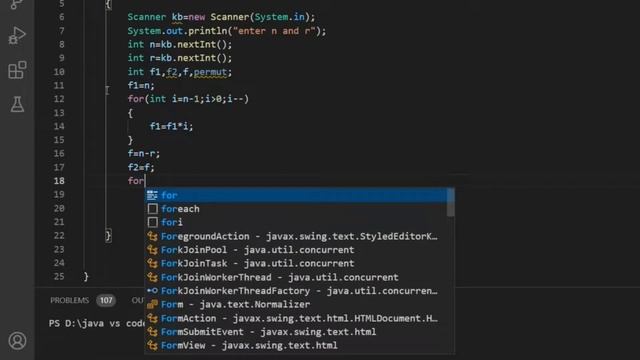This screenshot has width=640, height=360.
Task: Select the 'foreach' snippet suggestion
Action: pos(296,209)
